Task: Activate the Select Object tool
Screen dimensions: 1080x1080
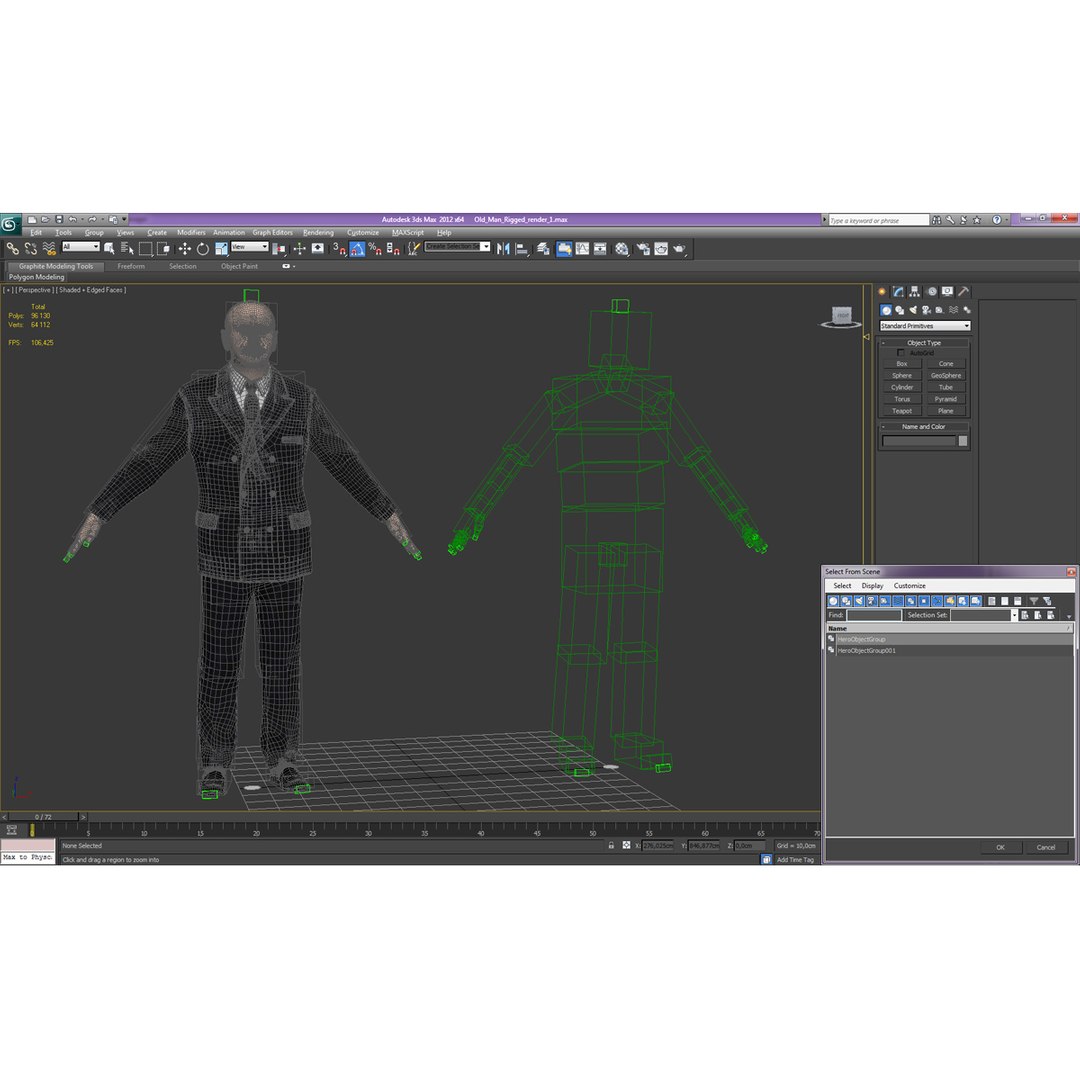Action: [x=109, y=249]
